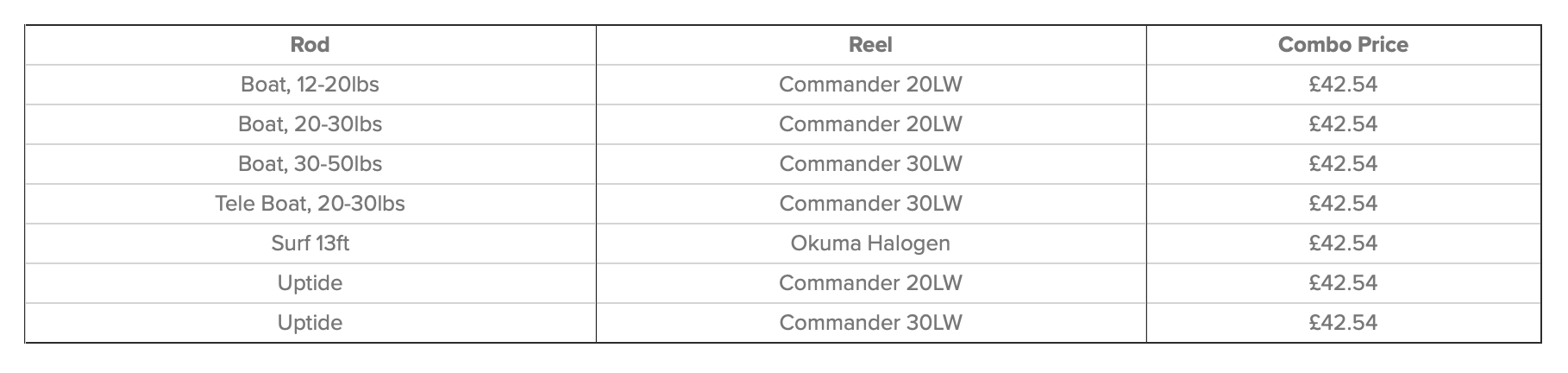Click the Uptide cell paired with Commander 30LW
Screen dimensions: 1568x373
(310, 323)
